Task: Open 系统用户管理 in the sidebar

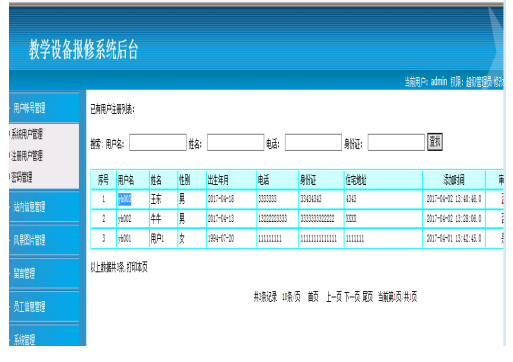Action: 27,134
